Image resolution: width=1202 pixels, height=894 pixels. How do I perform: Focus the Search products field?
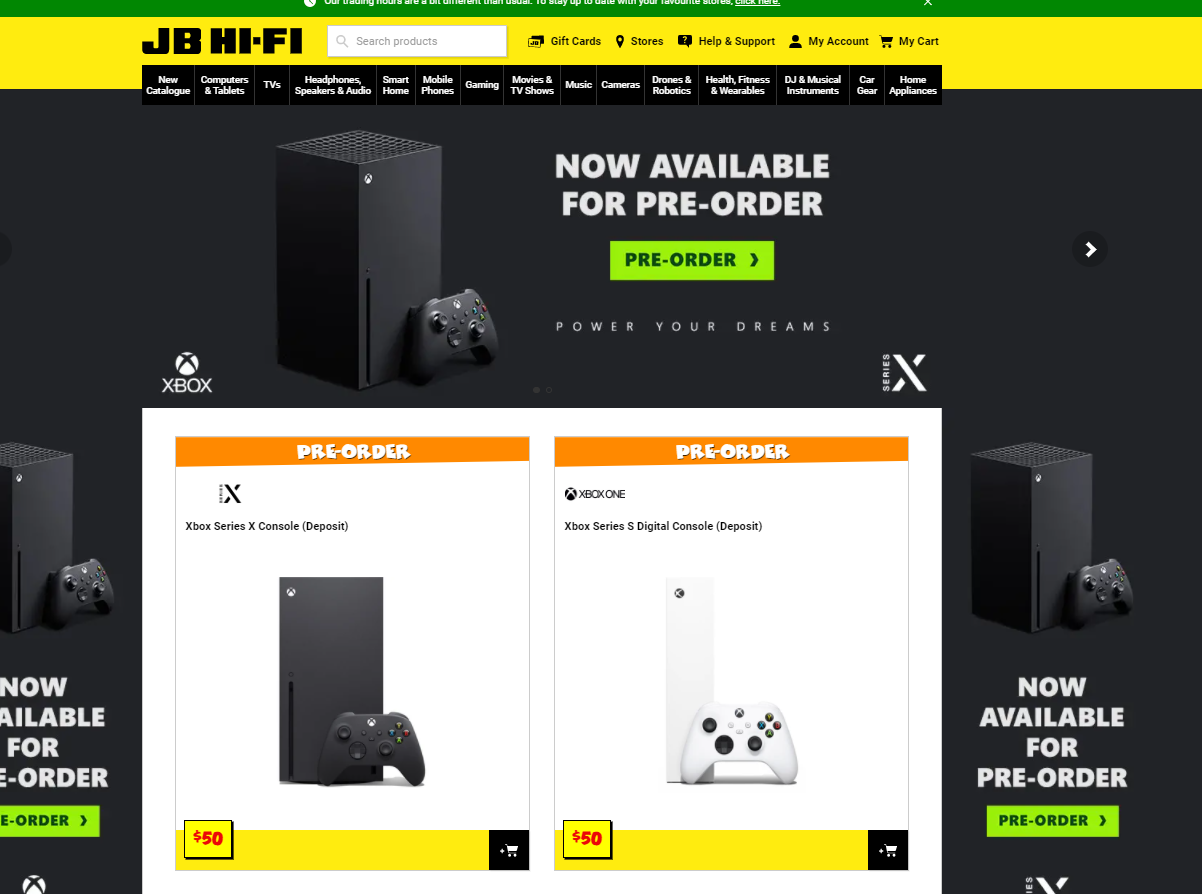tap(417, 41)
